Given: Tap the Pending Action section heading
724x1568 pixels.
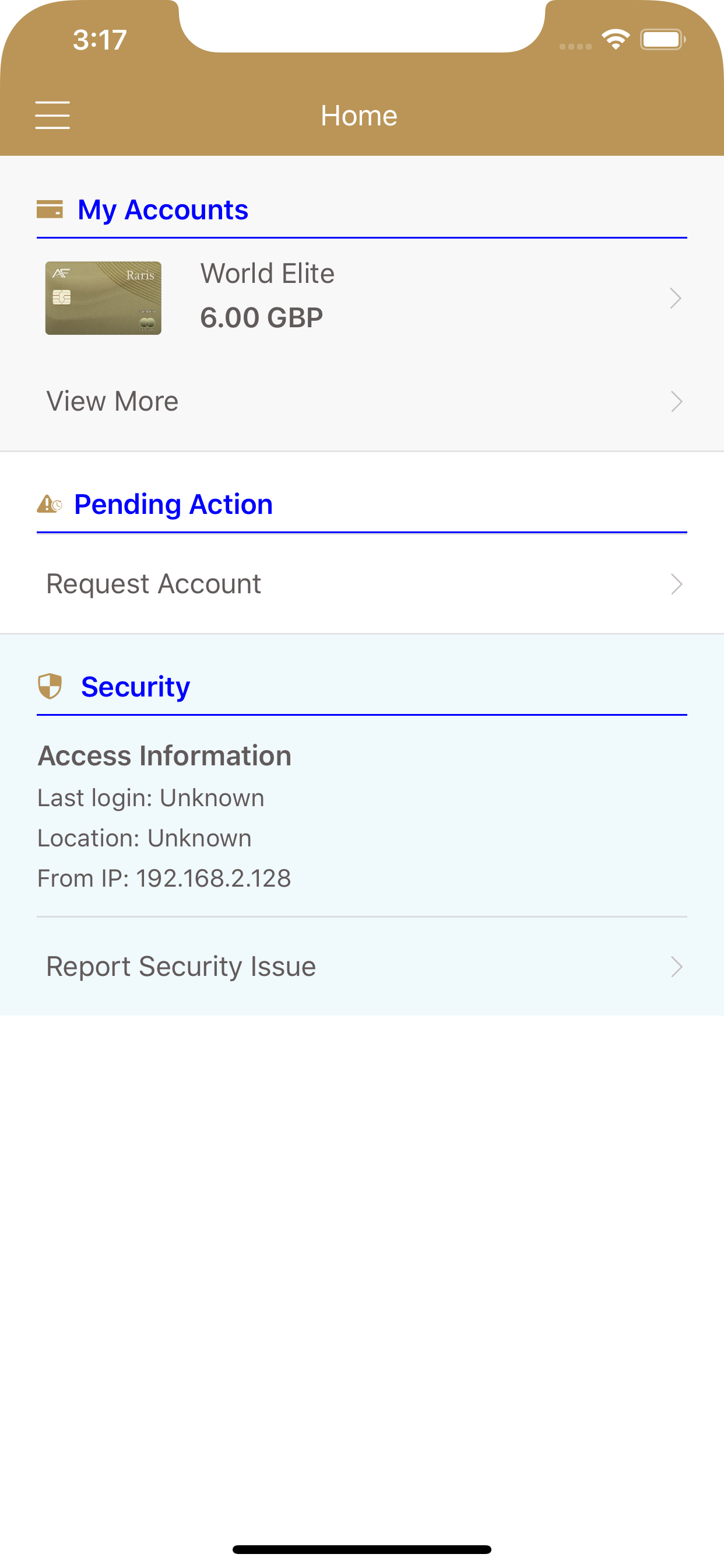Looking at the screenshot, I should 173,504.
